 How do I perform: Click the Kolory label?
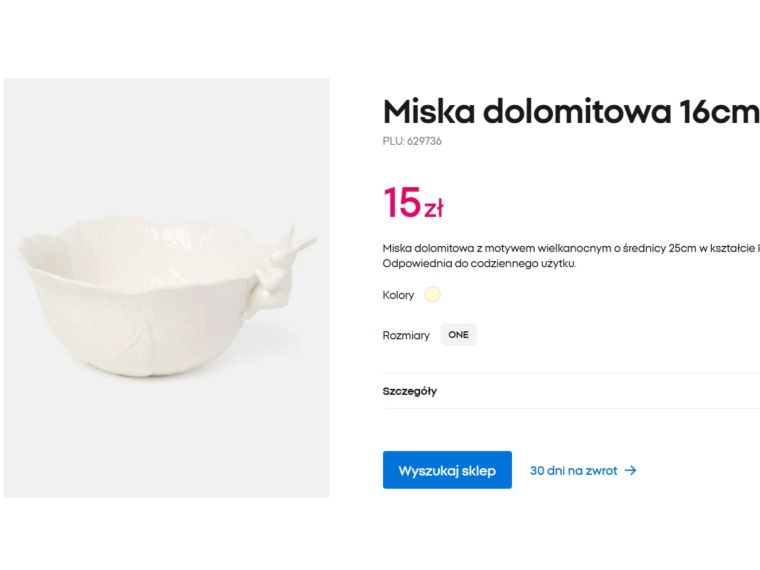click(398, 295)
